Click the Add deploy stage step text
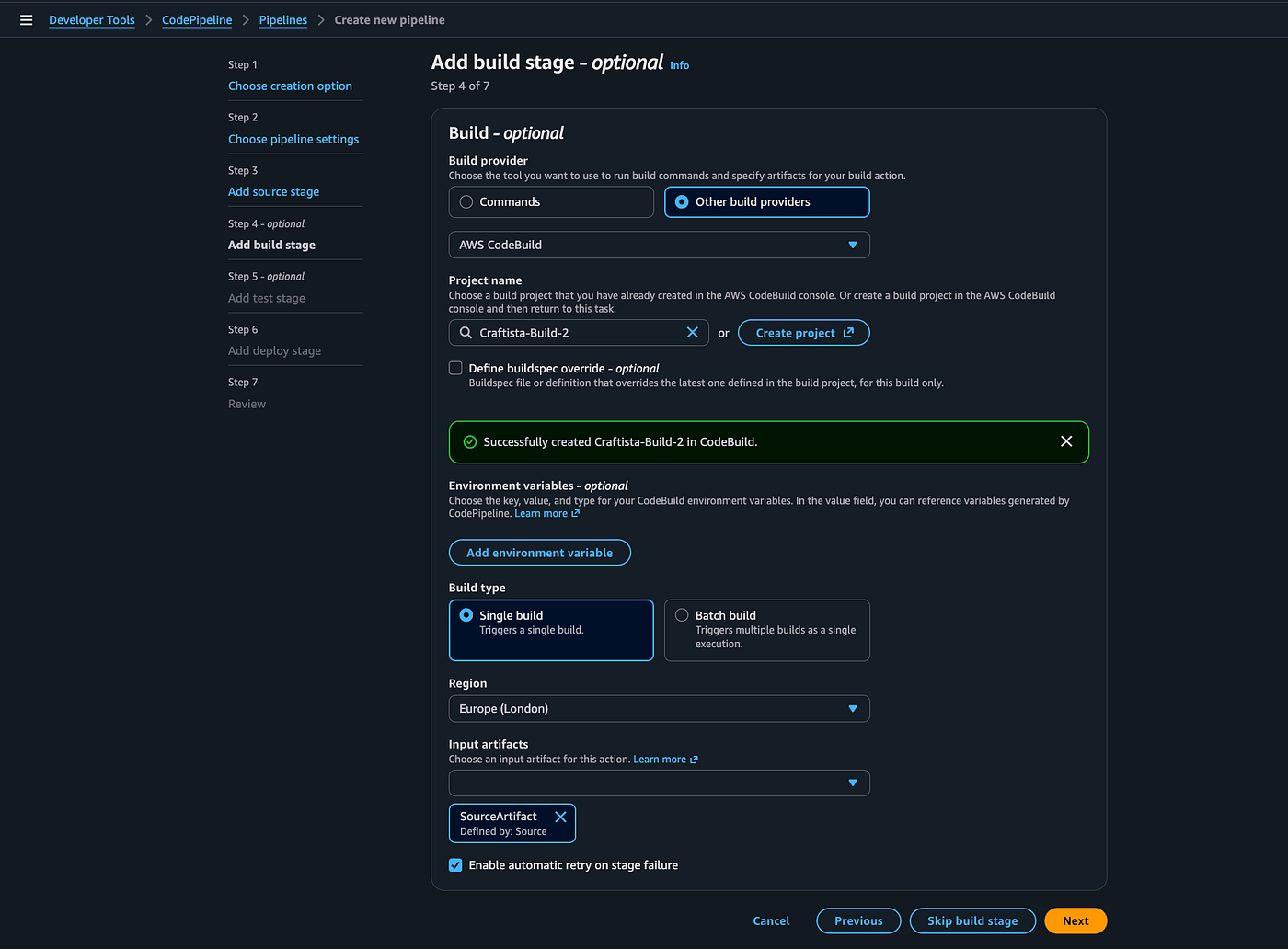 (274, 351)
